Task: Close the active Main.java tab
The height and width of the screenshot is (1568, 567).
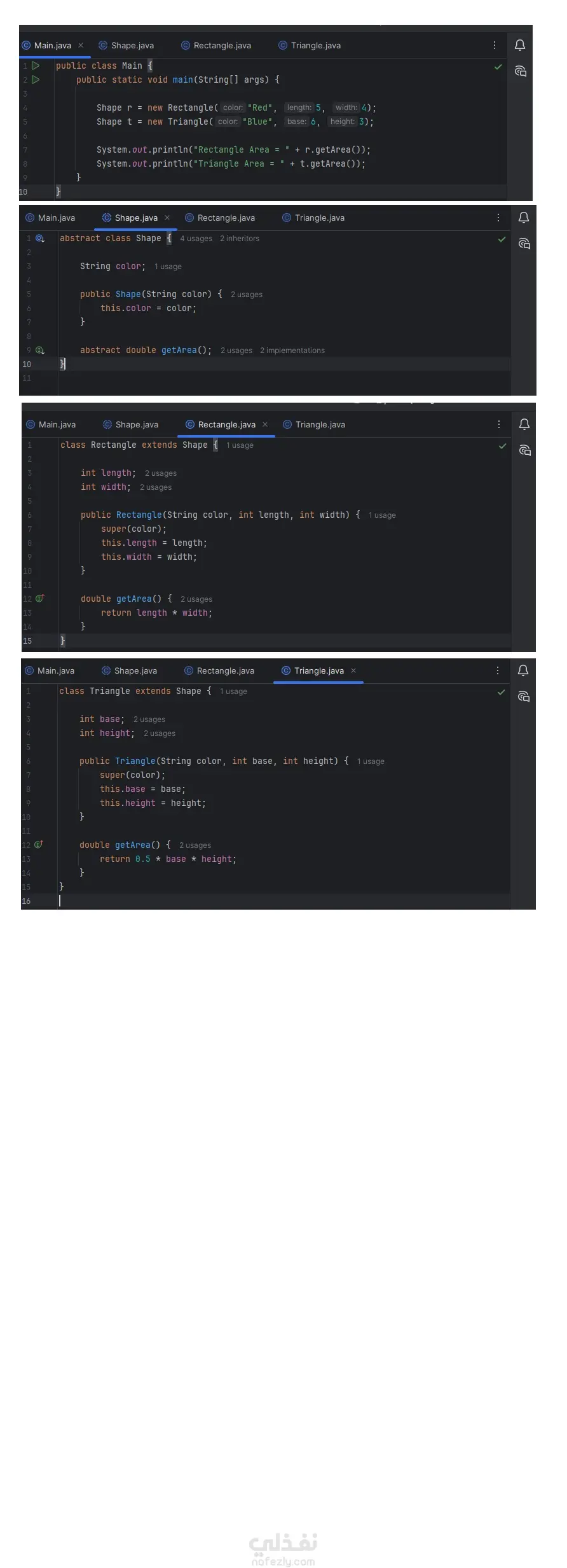Action: pos(81,45)
